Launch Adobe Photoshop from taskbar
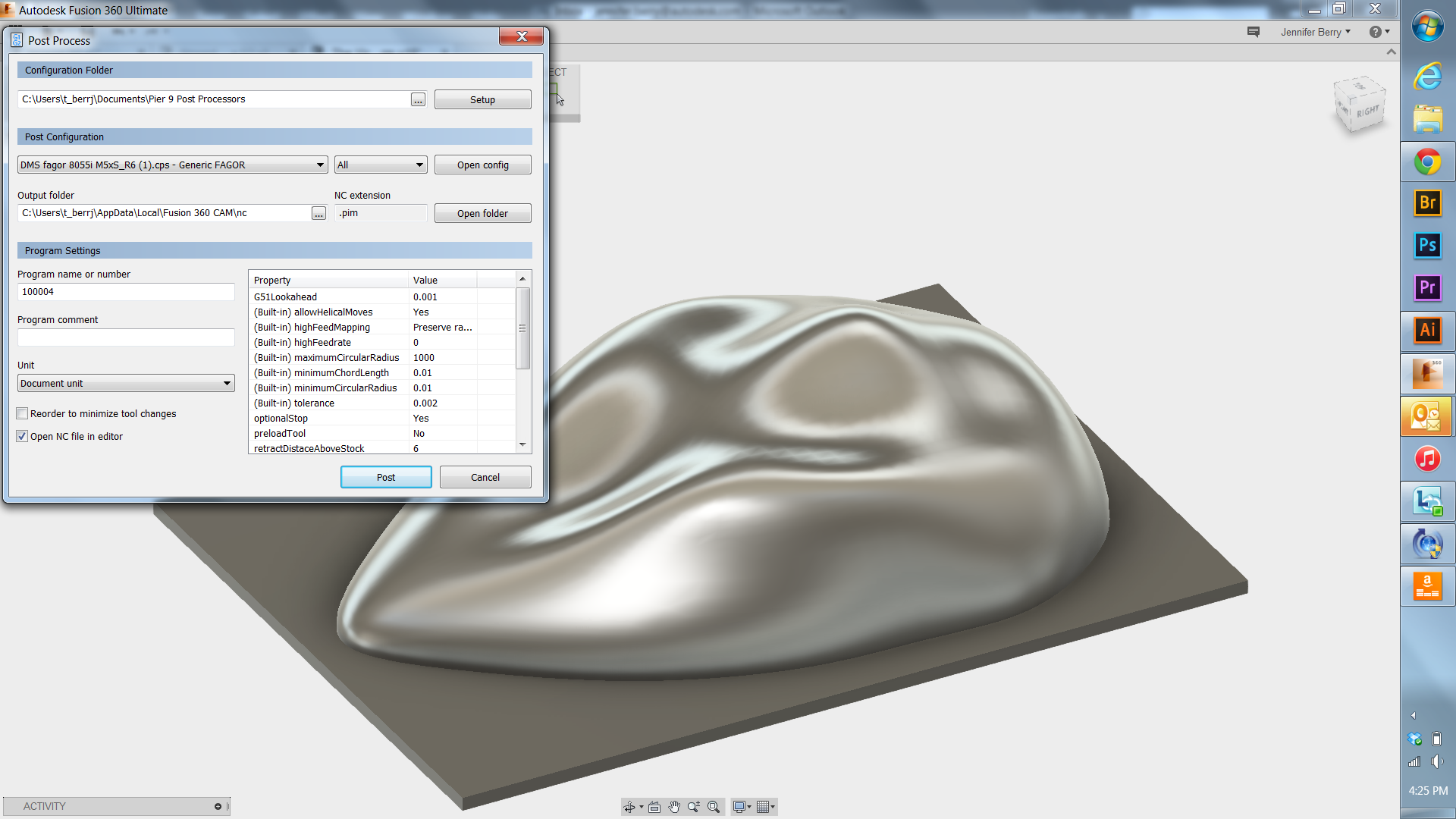 point(1428,246)
